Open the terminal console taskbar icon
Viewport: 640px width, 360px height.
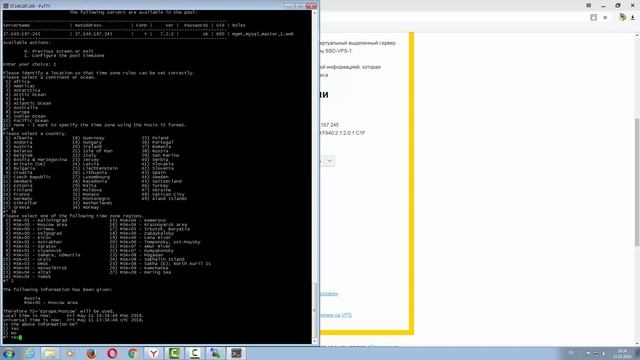236,353
